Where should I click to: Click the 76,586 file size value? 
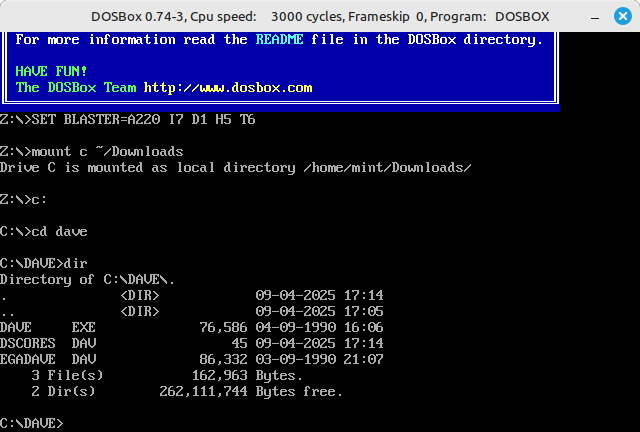[x=223, y=327]
